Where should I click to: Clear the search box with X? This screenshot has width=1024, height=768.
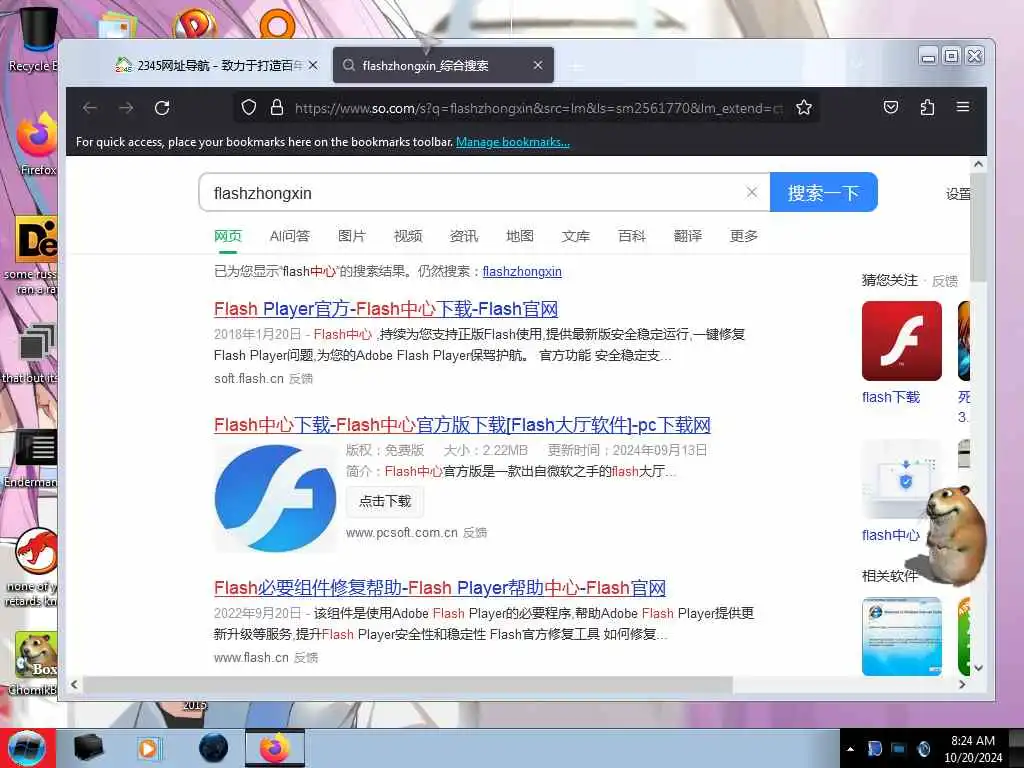pos(752,192)
